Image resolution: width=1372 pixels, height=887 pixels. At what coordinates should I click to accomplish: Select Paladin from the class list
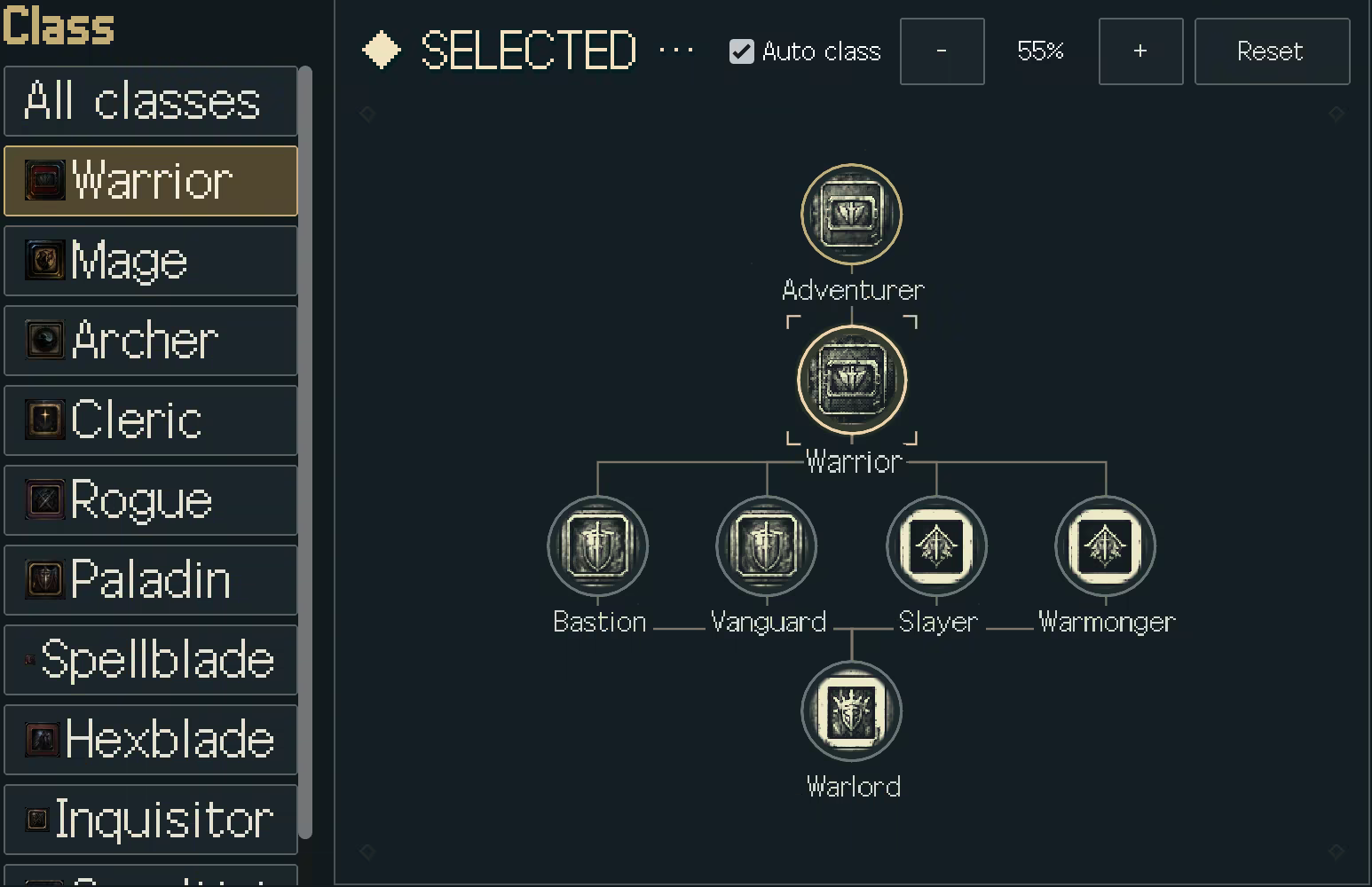(151, 580)
